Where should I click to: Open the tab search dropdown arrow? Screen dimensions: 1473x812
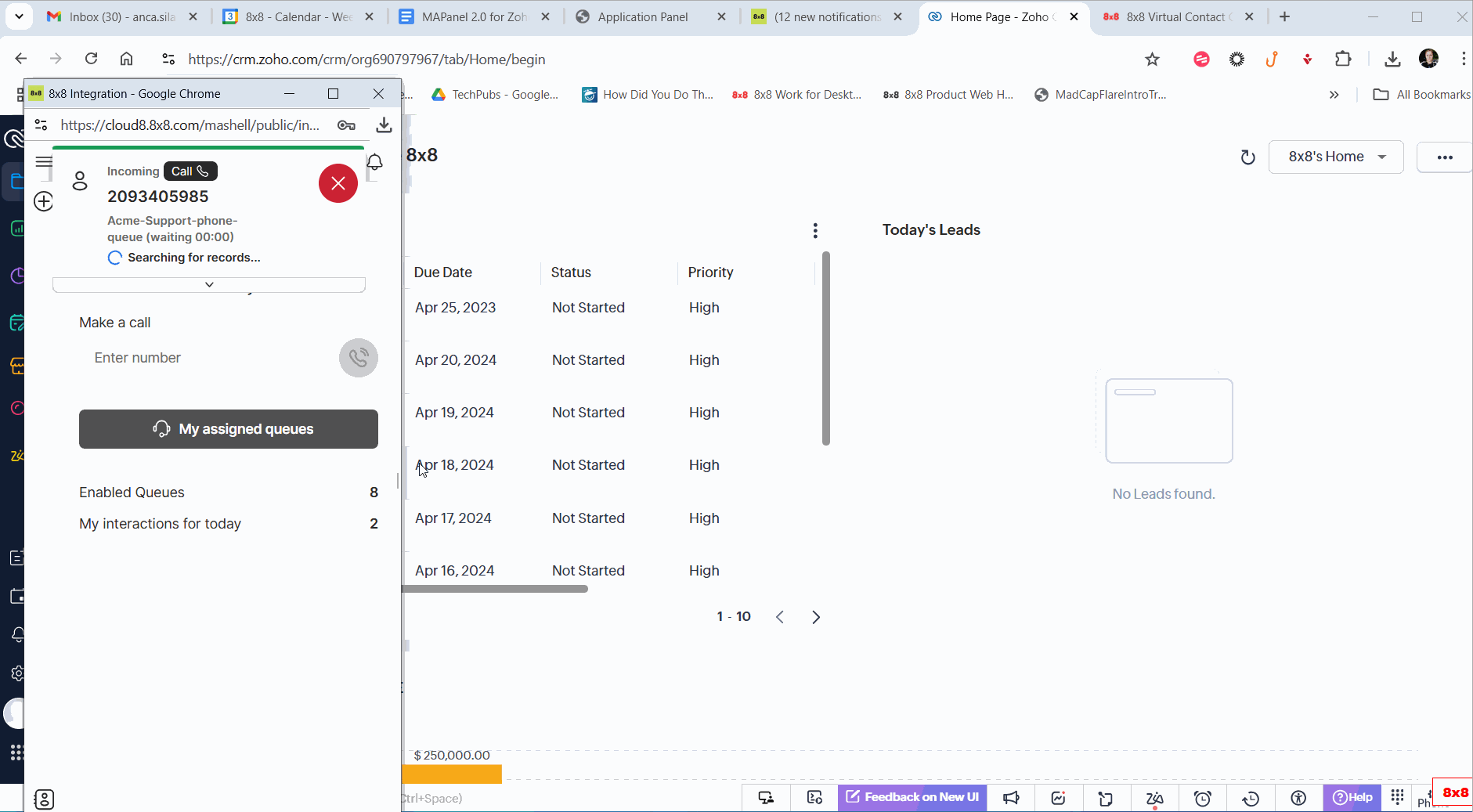(x=19, y=16)
